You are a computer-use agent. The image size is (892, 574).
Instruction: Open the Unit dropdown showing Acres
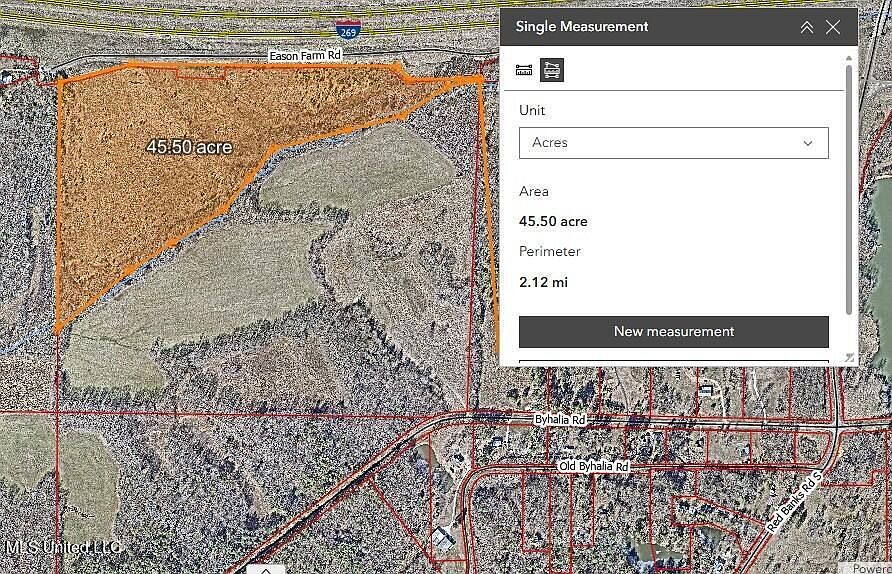pyautogui.click(x=673, y=143)
